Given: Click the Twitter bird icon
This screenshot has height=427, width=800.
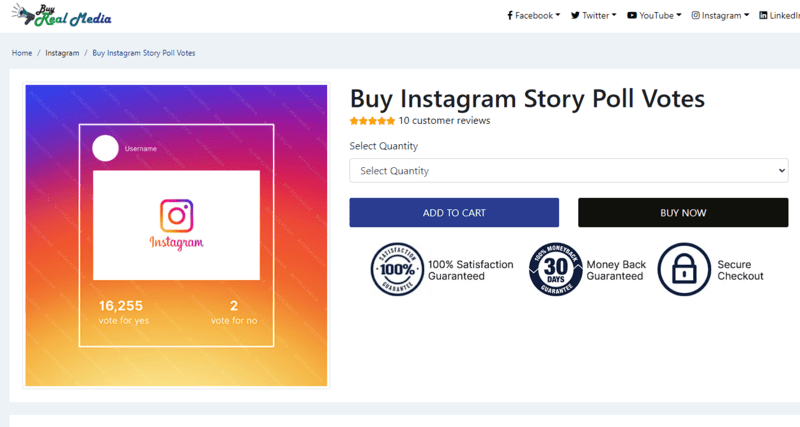Looking at the screenshot, I should [575, 15].
